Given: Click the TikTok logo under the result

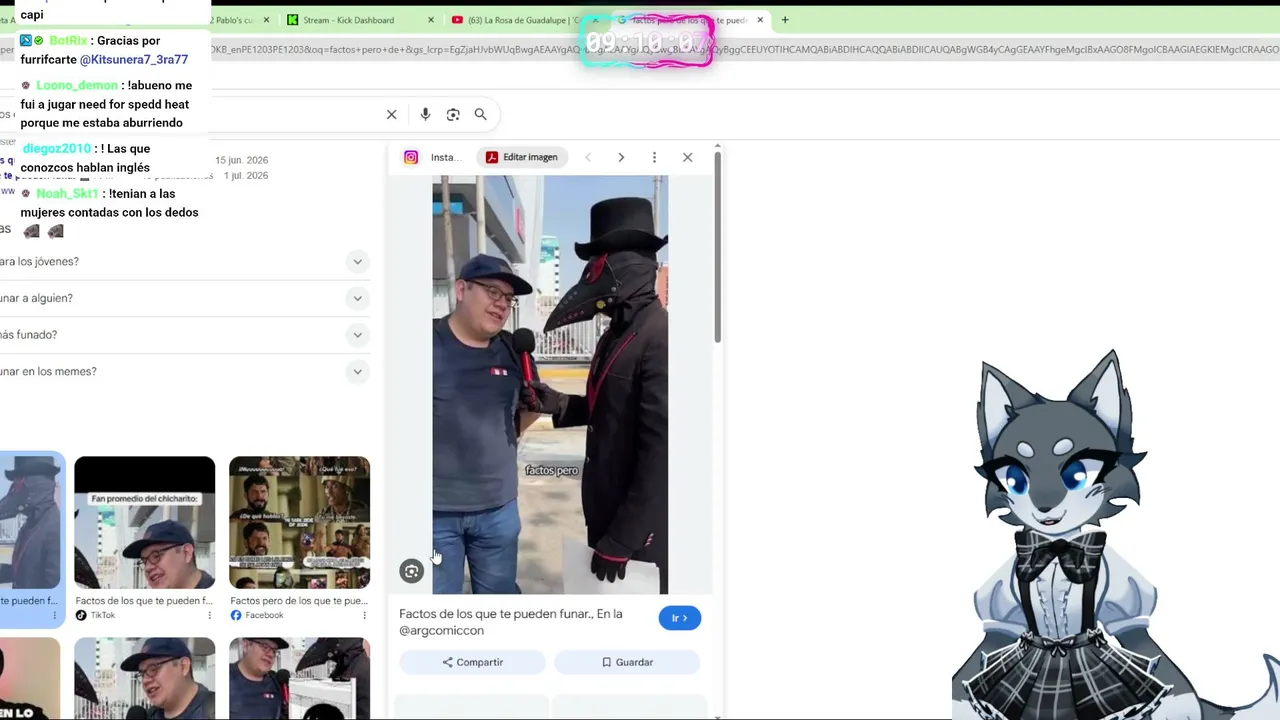Looking at the screenshot, I should [81, 615].
